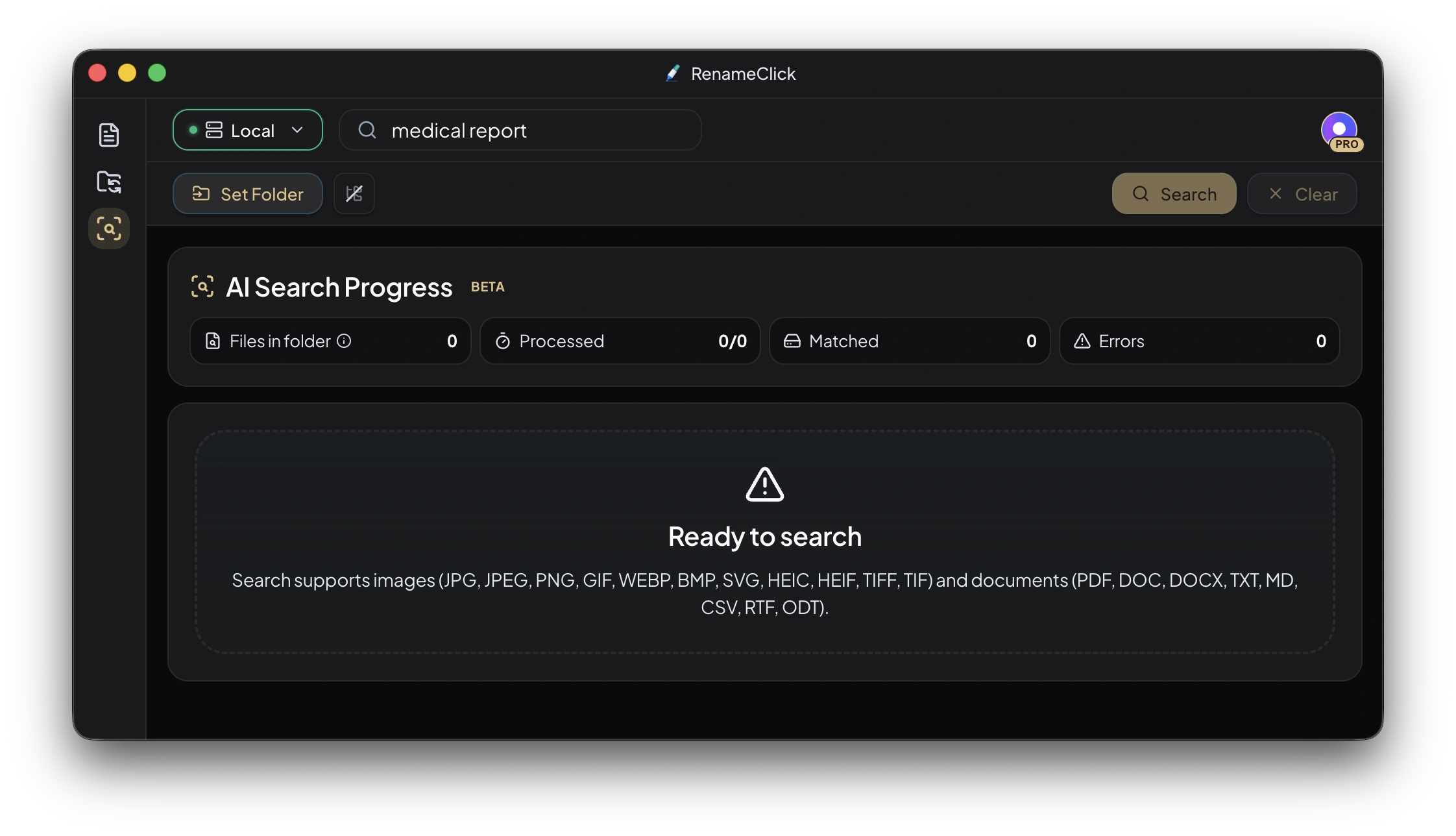Click the stopwatch icon on the Processed card

[x=504, y=341]
